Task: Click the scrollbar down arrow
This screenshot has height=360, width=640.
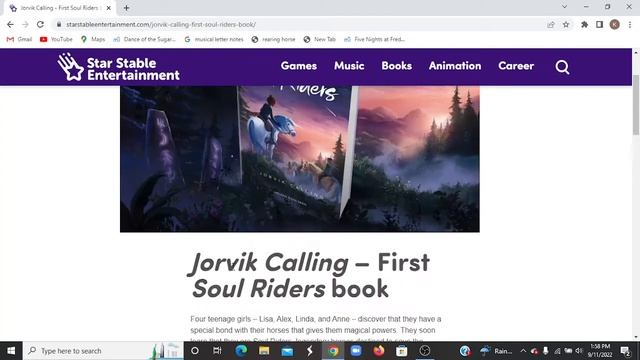Action: coord(636,337)
